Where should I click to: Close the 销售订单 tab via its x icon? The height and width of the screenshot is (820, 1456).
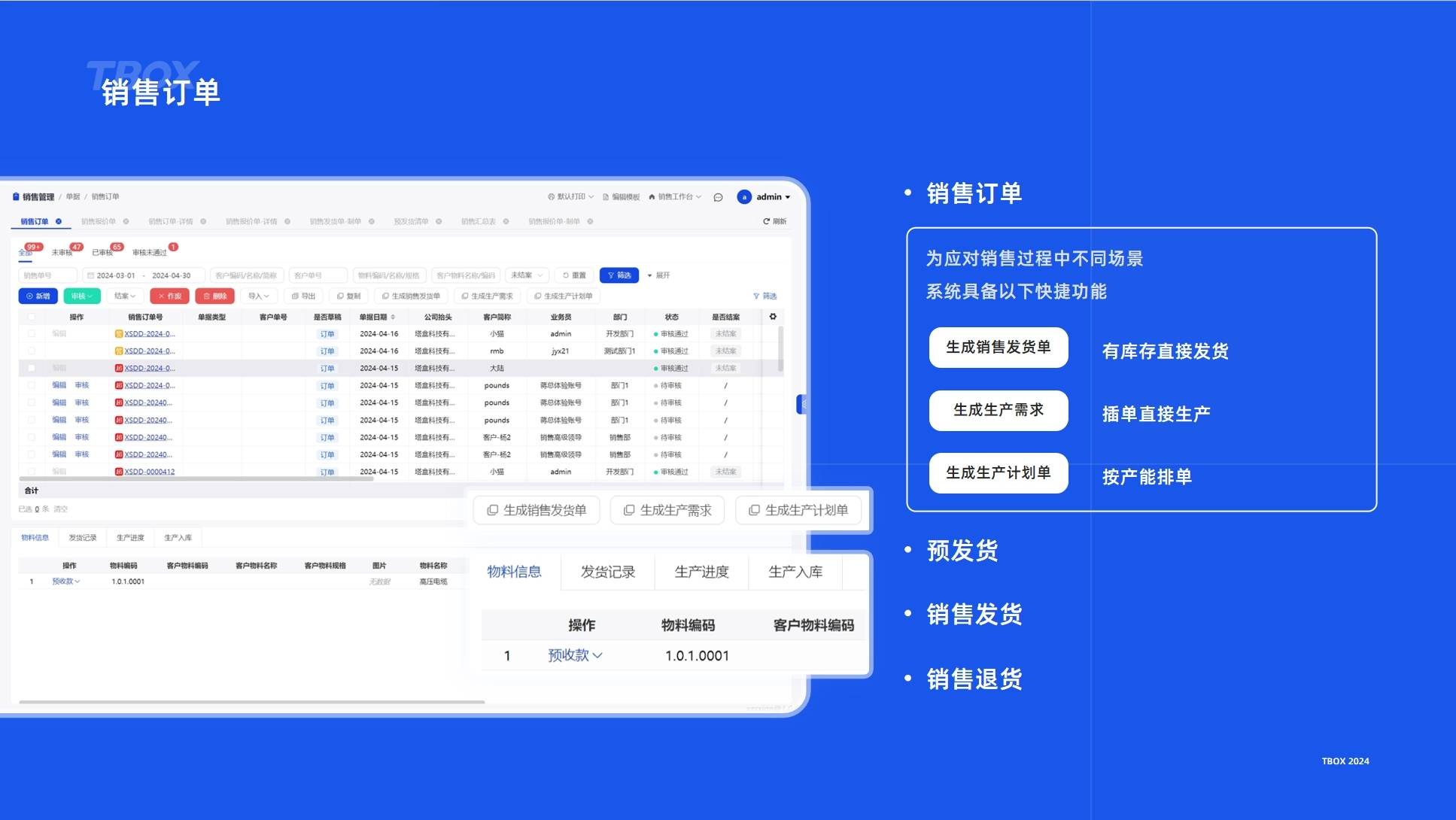(59, 221)
